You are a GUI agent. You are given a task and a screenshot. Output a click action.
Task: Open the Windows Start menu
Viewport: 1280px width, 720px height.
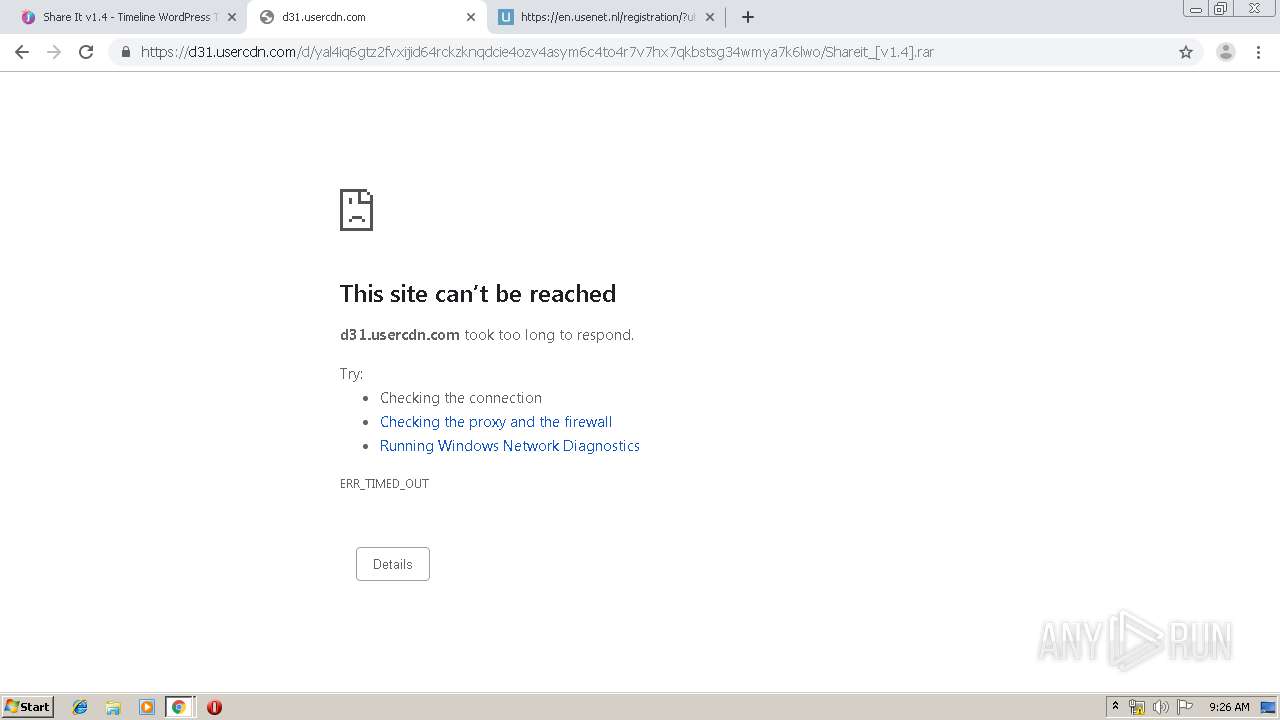pos(28,707)
